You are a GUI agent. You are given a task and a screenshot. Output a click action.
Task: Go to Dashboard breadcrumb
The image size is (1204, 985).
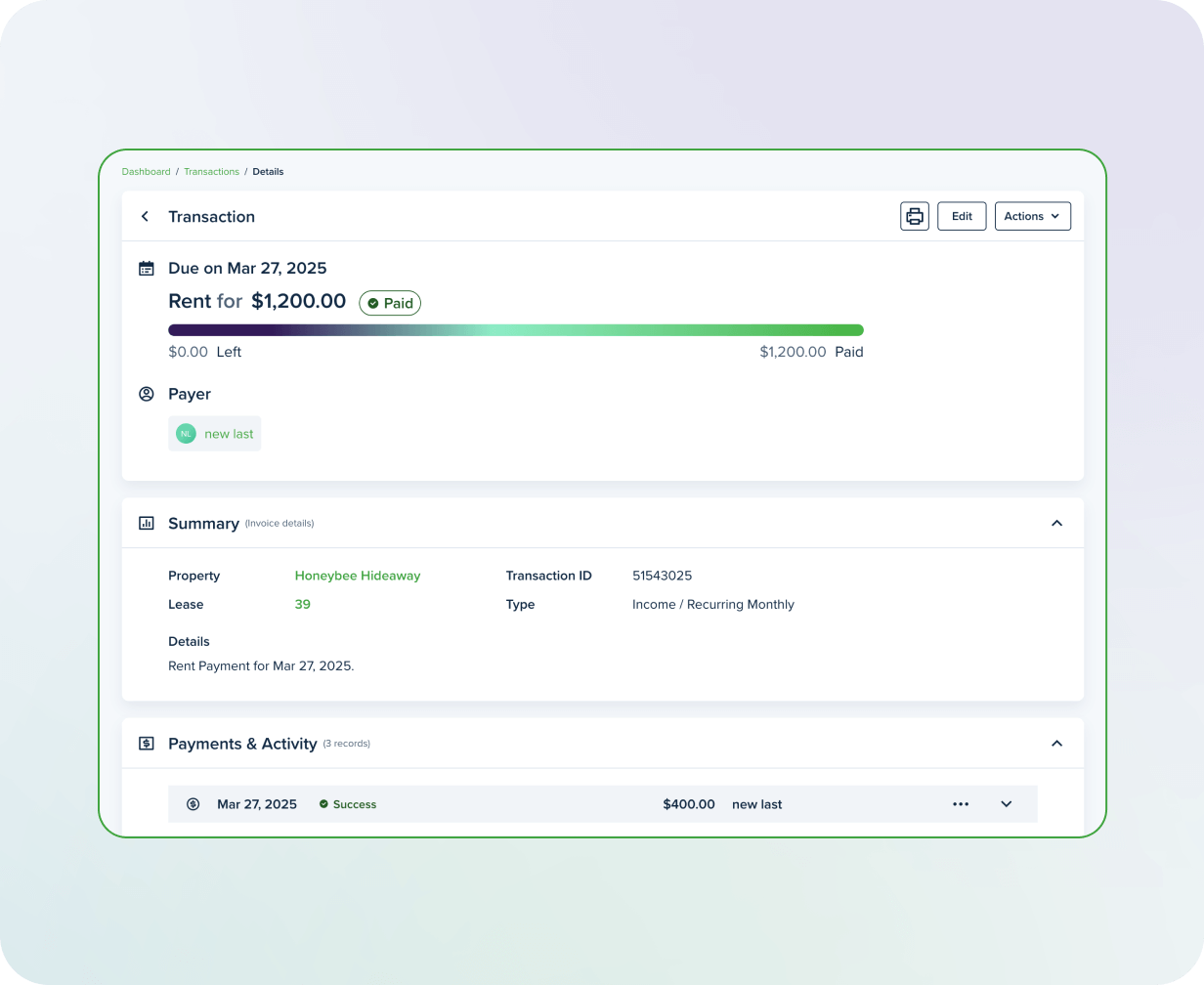146,172
